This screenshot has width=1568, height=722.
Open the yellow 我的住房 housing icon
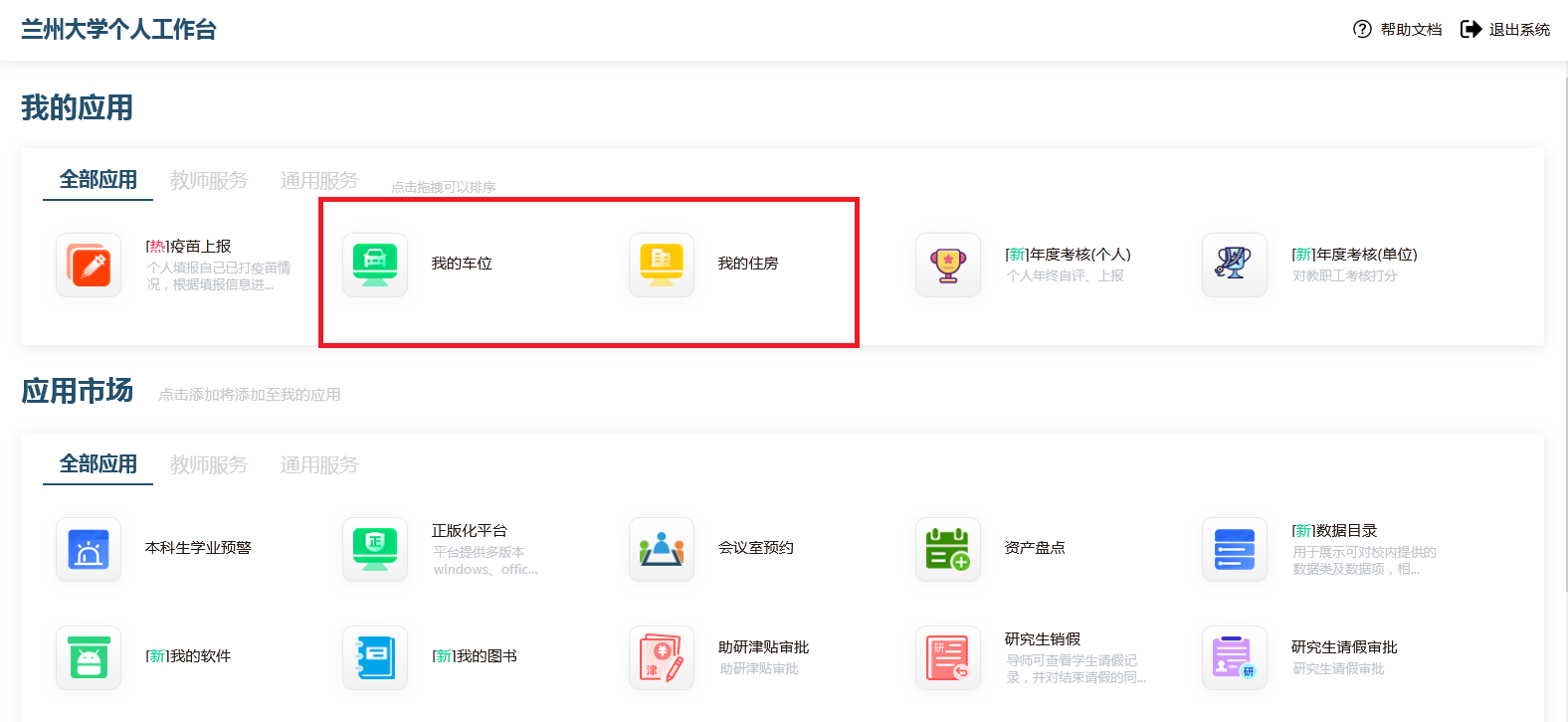click(662, 265)
